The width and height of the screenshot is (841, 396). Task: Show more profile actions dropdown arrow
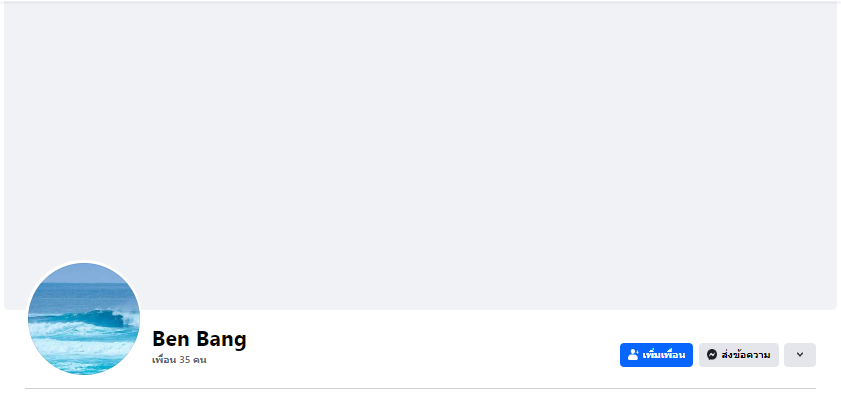800,355
